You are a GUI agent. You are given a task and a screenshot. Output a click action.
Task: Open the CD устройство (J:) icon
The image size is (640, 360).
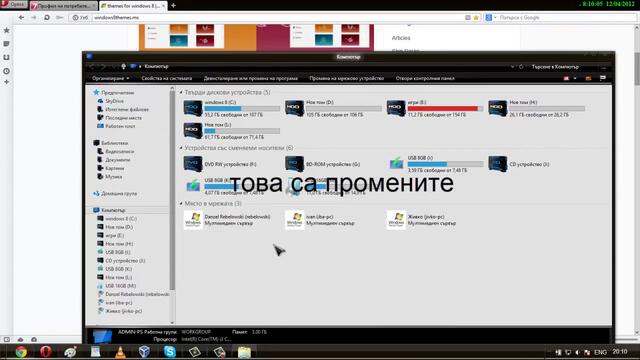[x=498, y=164]
